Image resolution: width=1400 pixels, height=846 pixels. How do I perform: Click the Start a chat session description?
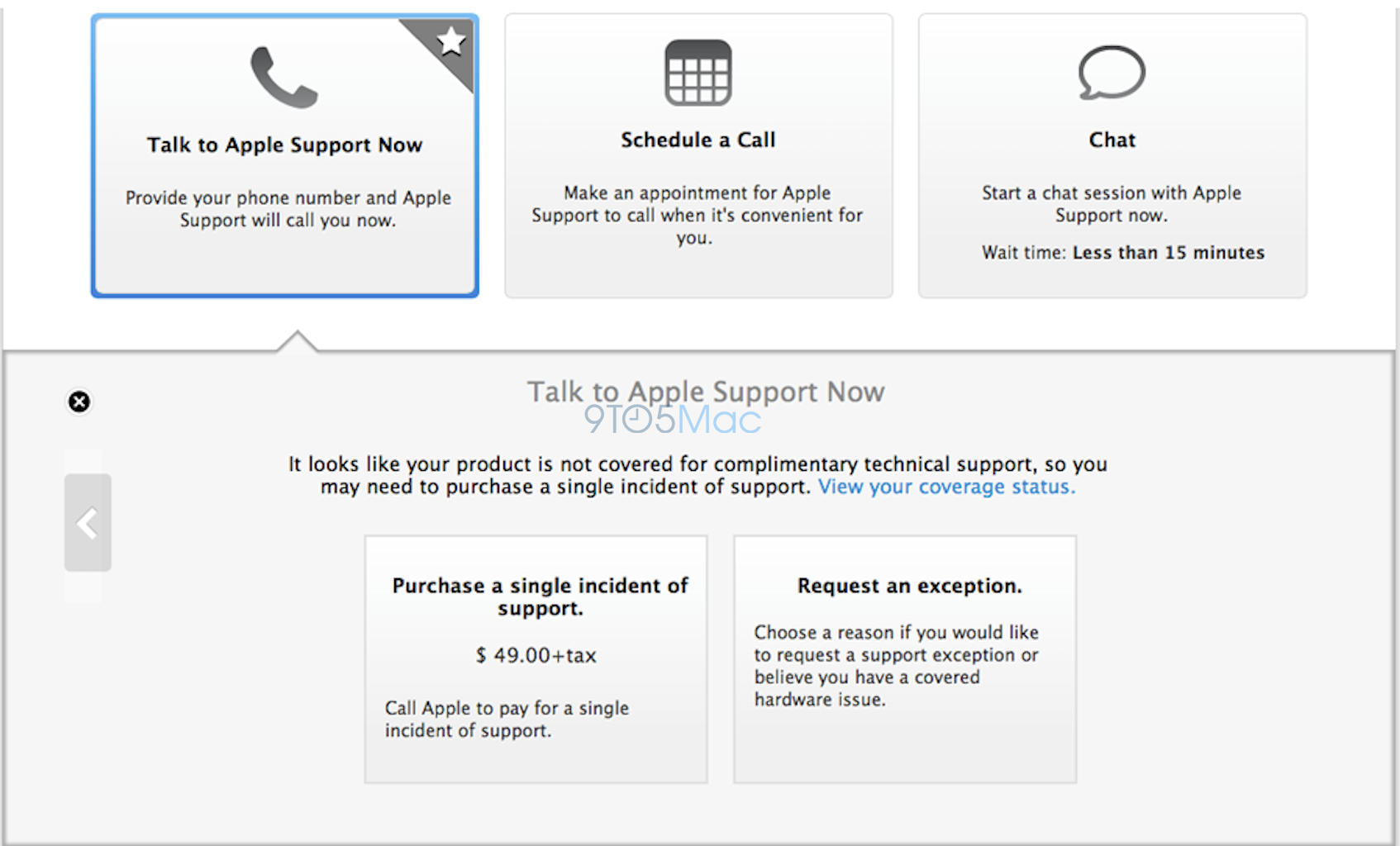pos(1111,204)
